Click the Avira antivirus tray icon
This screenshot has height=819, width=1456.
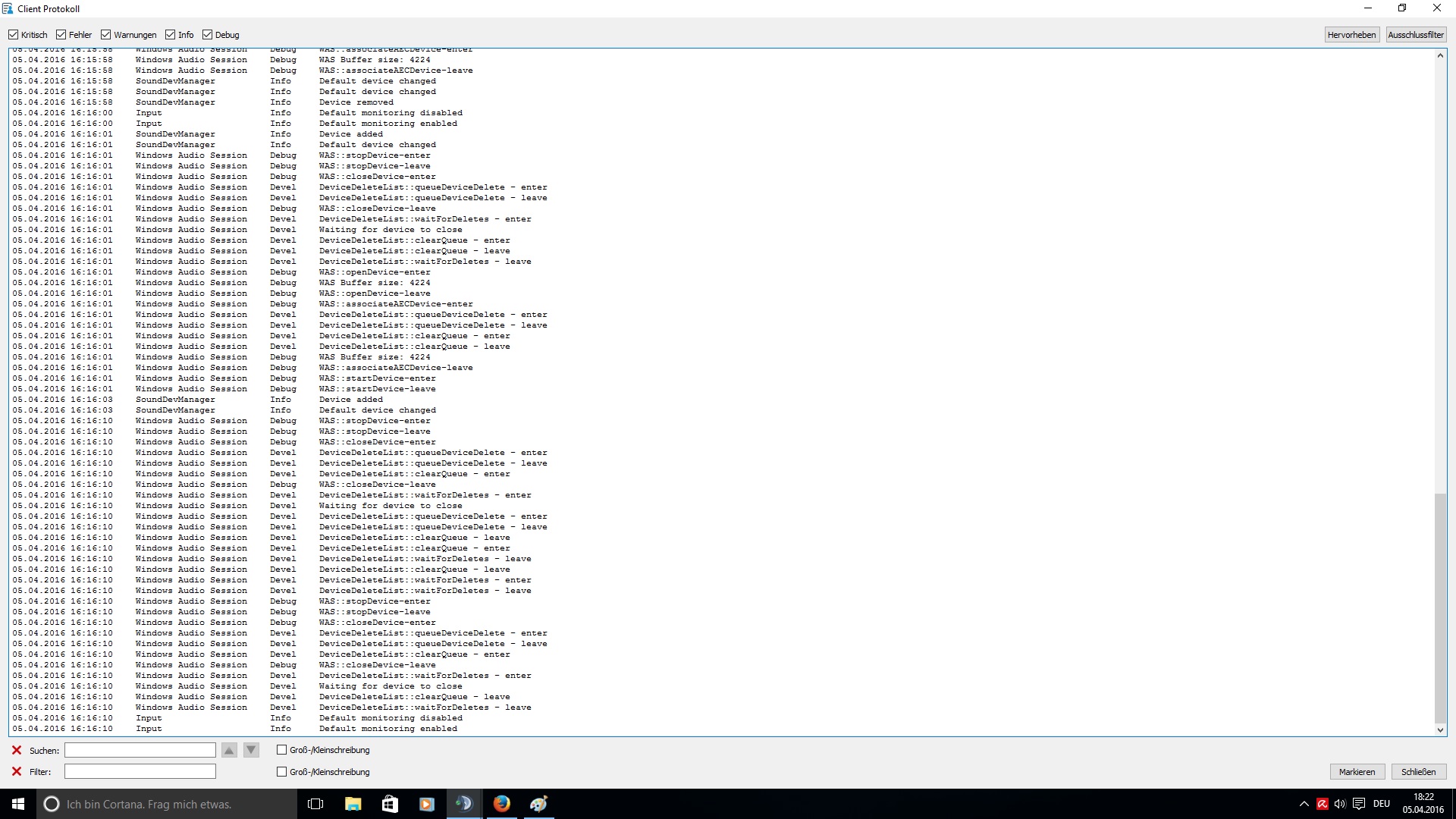tap(1323, 804)
